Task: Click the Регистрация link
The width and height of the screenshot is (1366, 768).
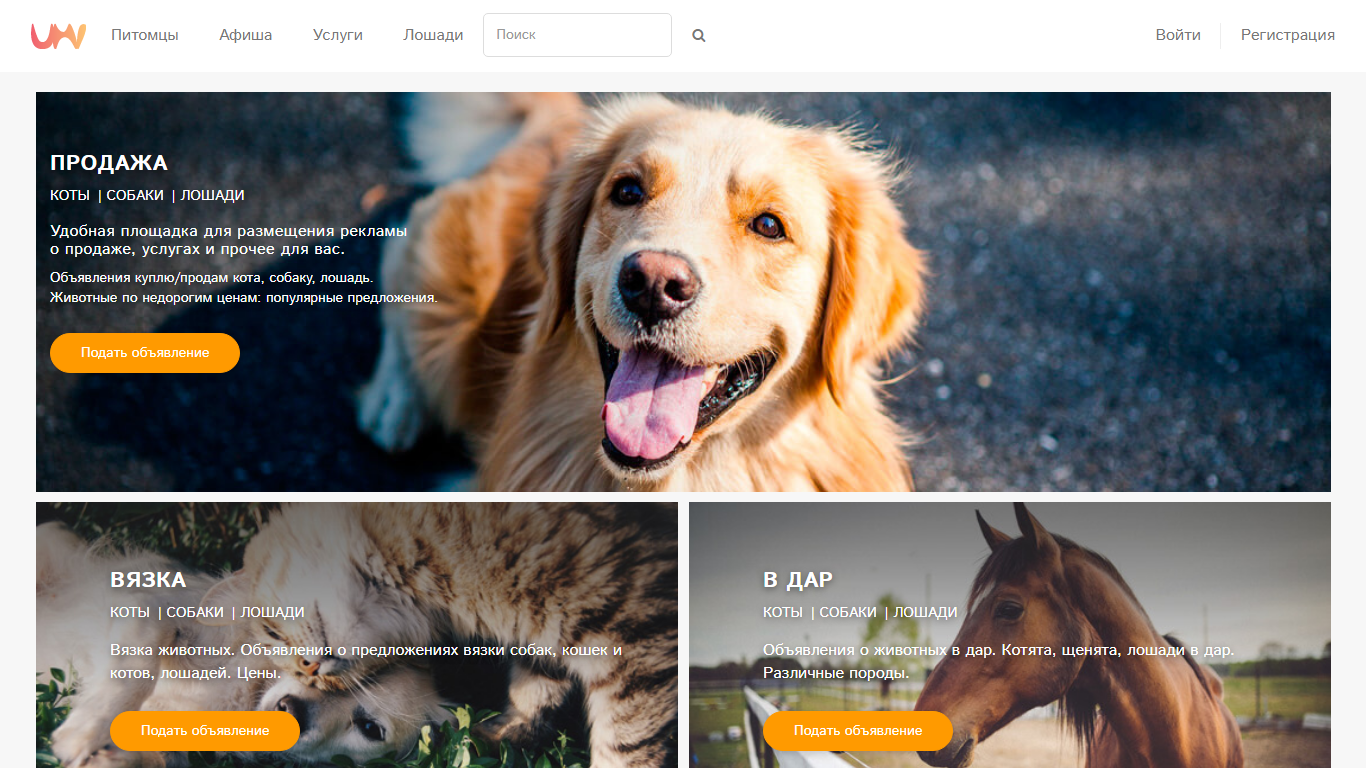Action: [x=1288, y=35]
